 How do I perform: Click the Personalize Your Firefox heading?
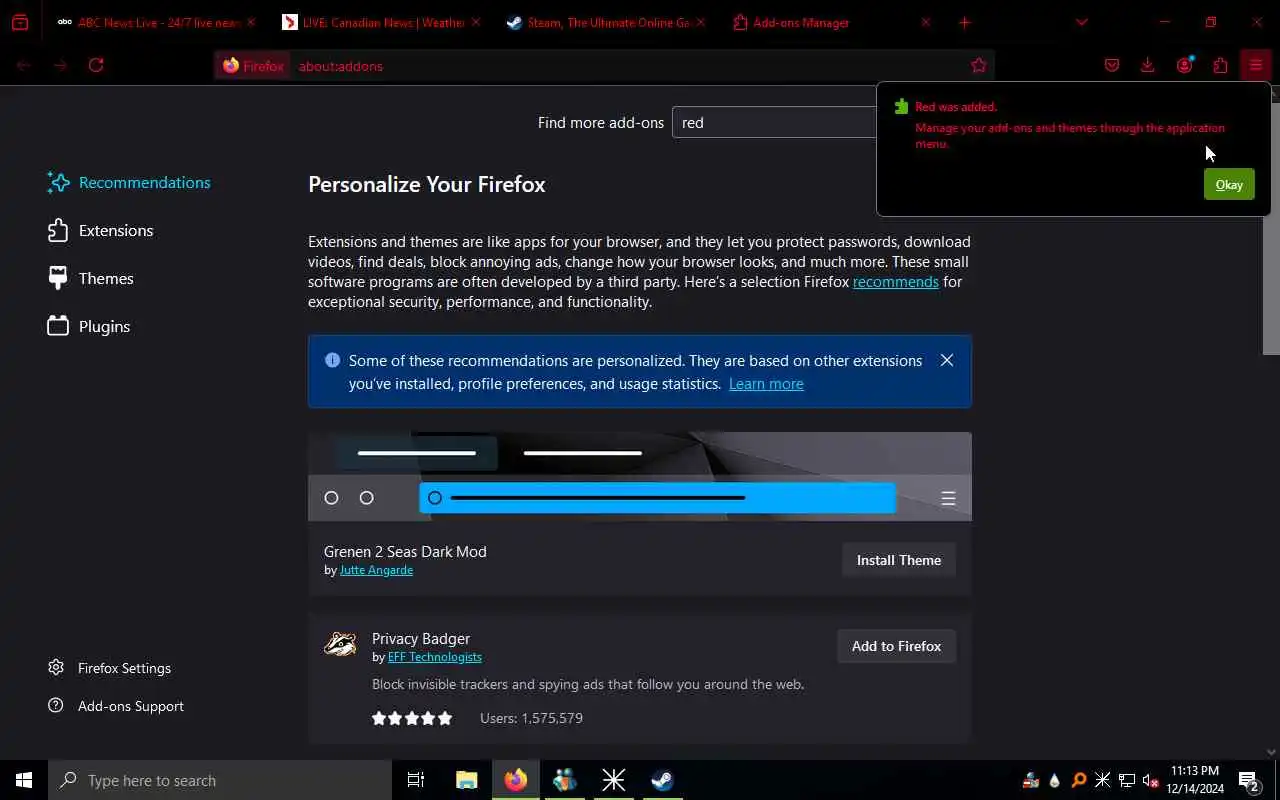point(427,184)
